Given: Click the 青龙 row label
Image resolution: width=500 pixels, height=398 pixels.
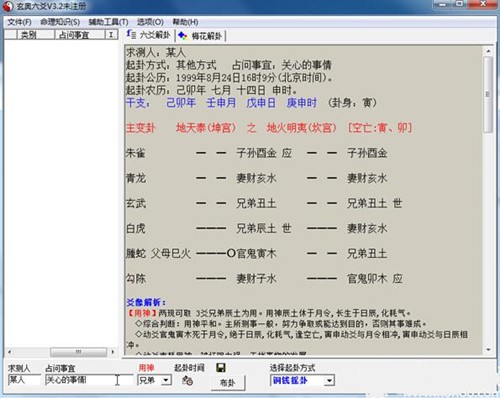Looking at the screenshot, I should coord(136,178).
